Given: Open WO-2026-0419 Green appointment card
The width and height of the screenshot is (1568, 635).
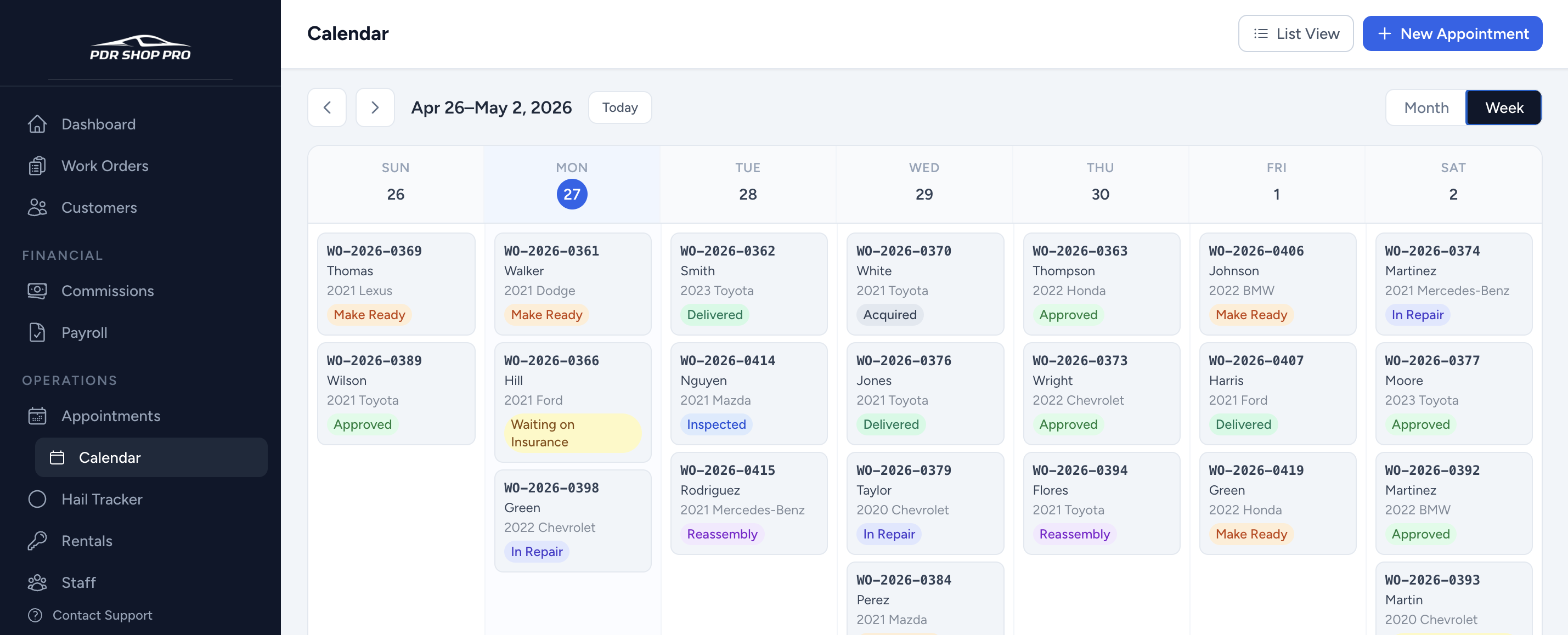Looking at the screenshot, I should [x=1278, y=503].
